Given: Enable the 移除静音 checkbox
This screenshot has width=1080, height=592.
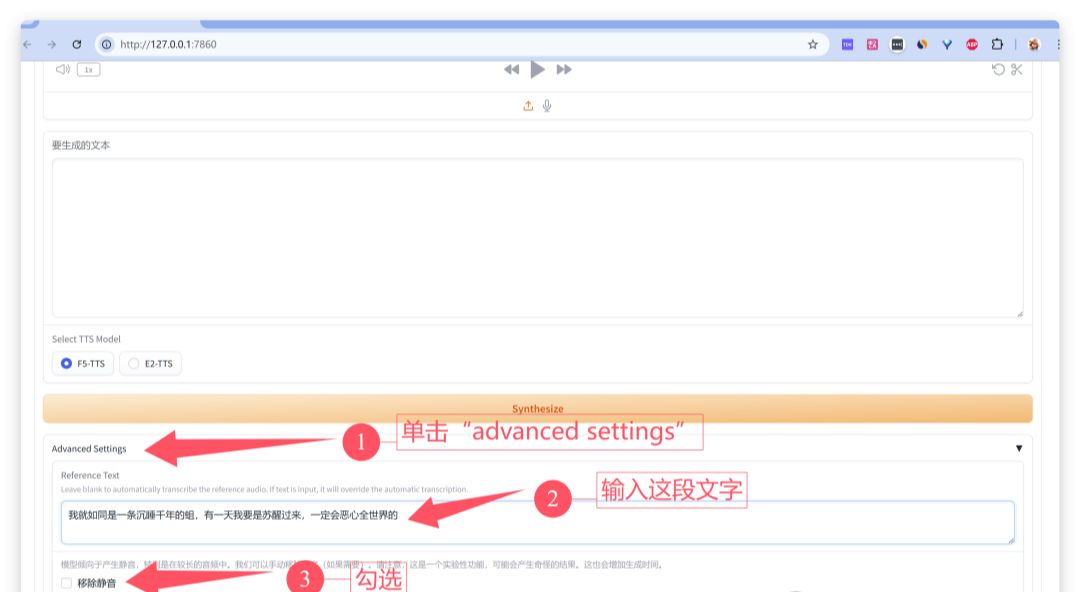Looking at the screenshot, I should [x=66, y=583].
